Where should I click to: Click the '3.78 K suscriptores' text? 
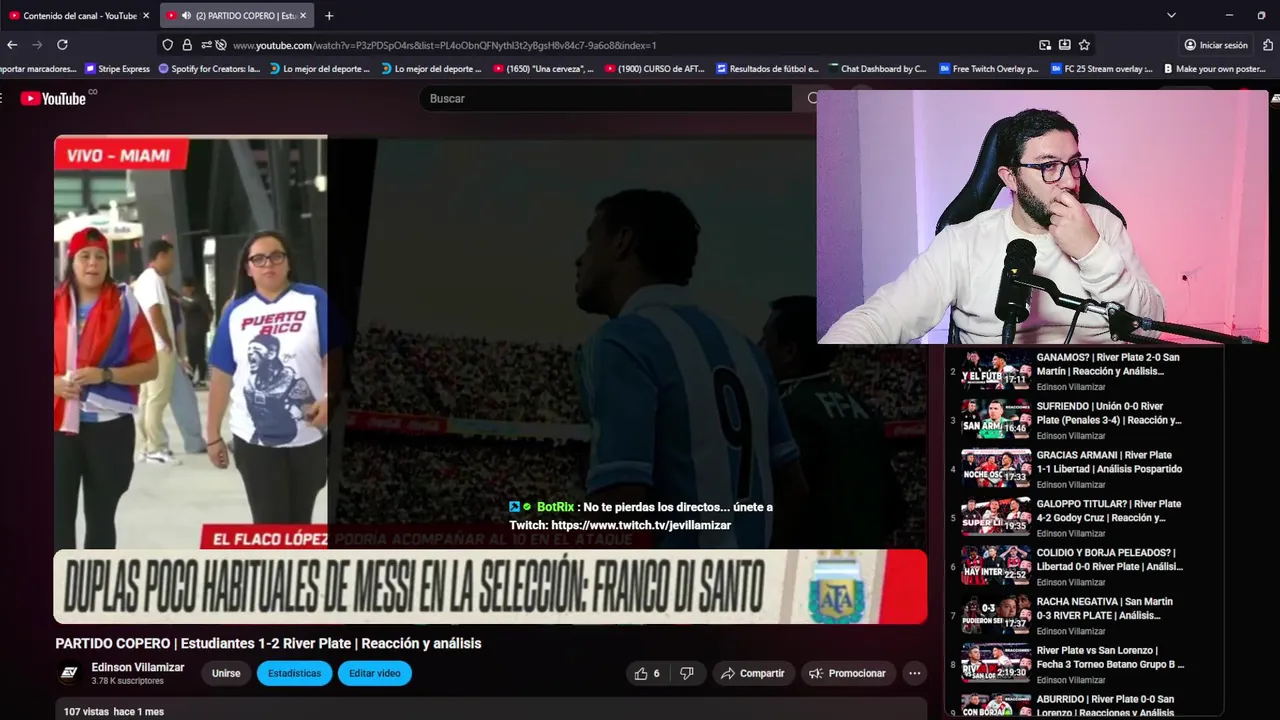click(127, 681)
